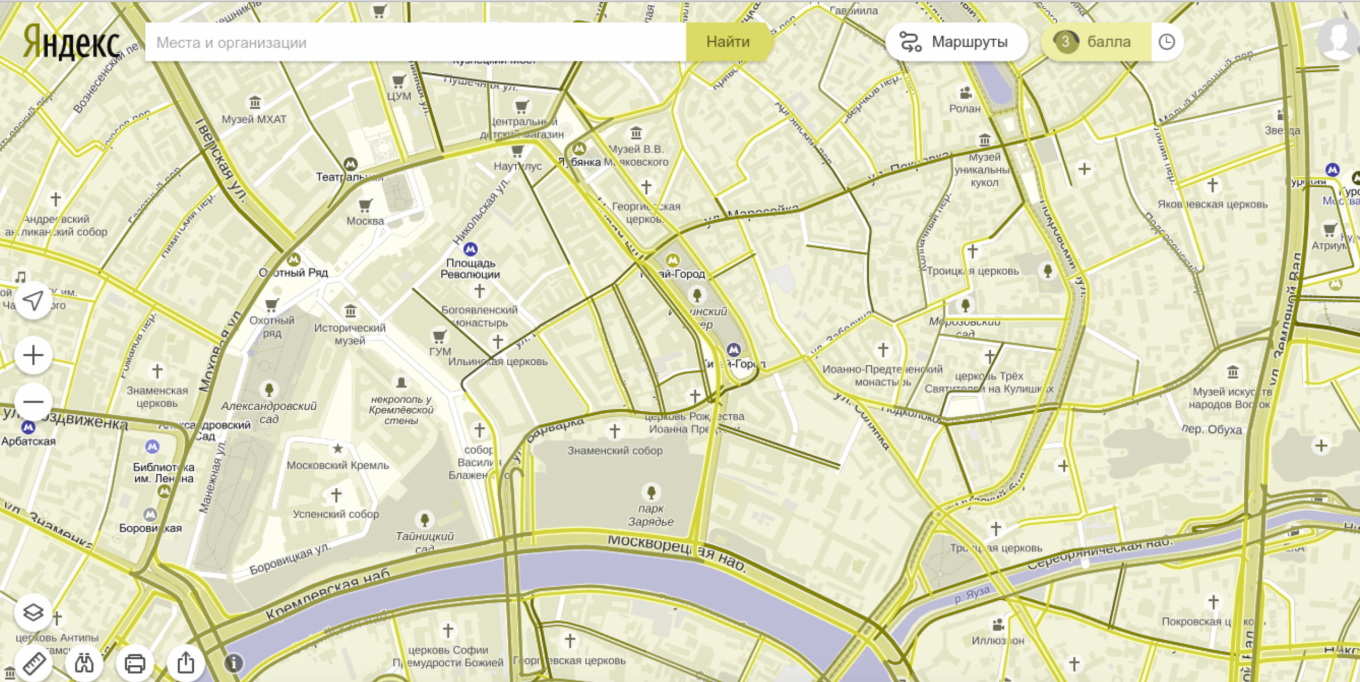Locate me with the geolocation arrow

33,301
